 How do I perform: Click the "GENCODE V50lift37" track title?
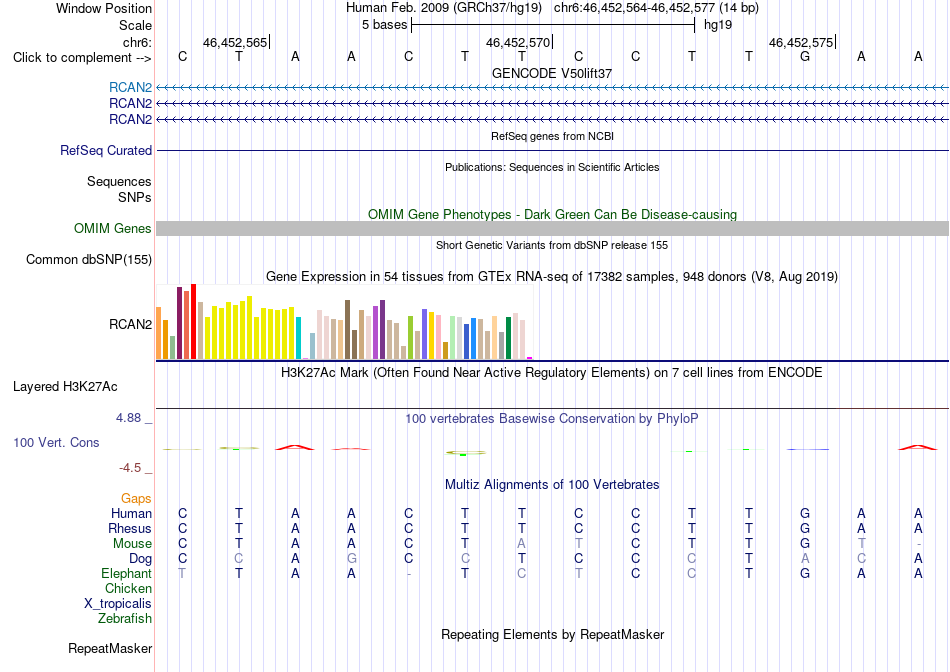tap(552, 73)
